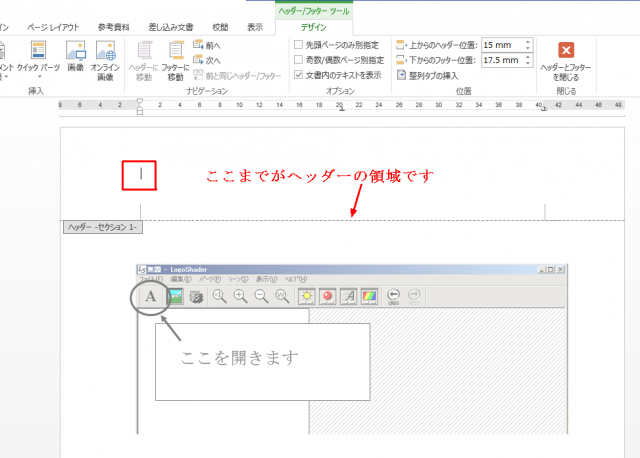640x458 pixels.
Task: Click the 画像 (Picture) insert icon
Action: point(75,59)
